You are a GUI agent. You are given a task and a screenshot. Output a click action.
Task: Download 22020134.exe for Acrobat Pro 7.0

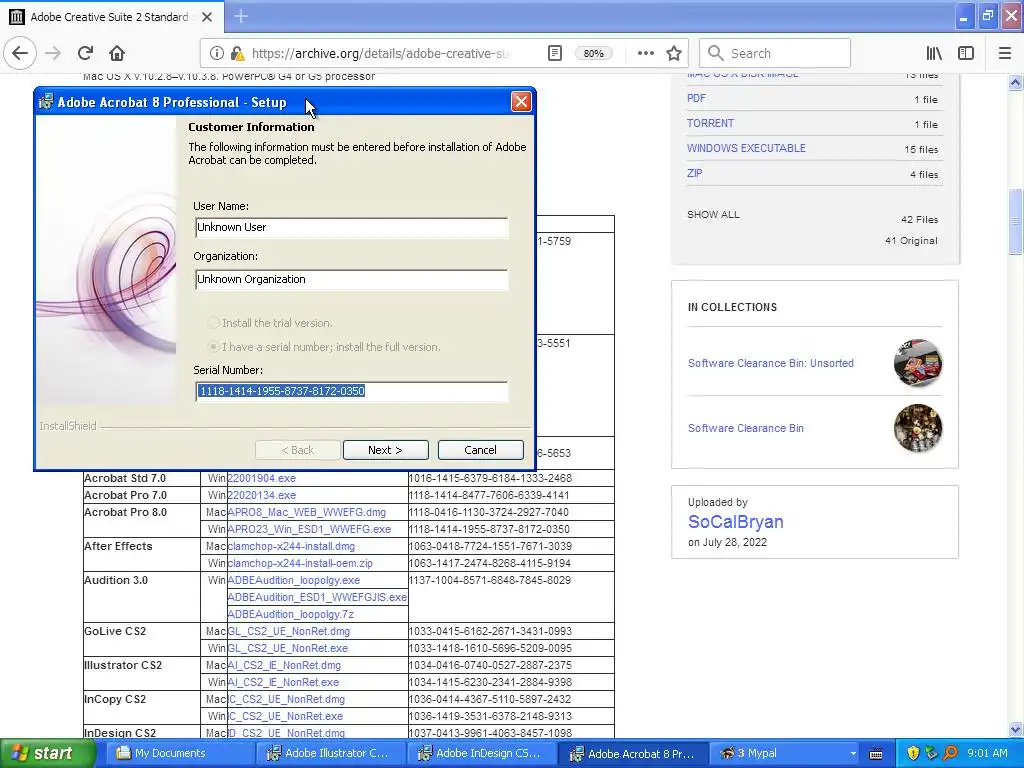click(x=261, y=495)
